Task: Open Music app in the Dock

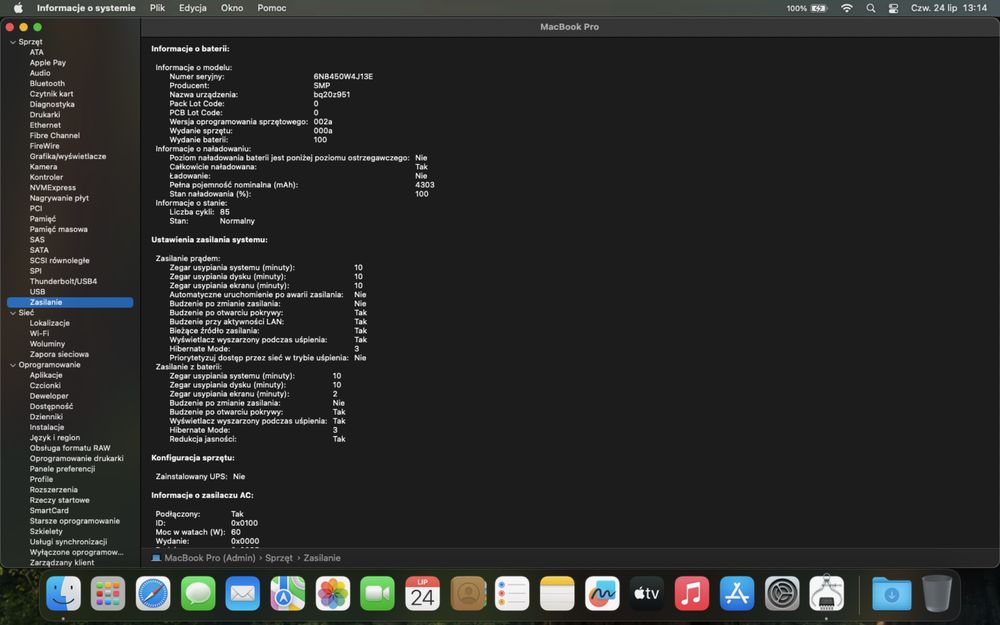Action: coord(692,594)
